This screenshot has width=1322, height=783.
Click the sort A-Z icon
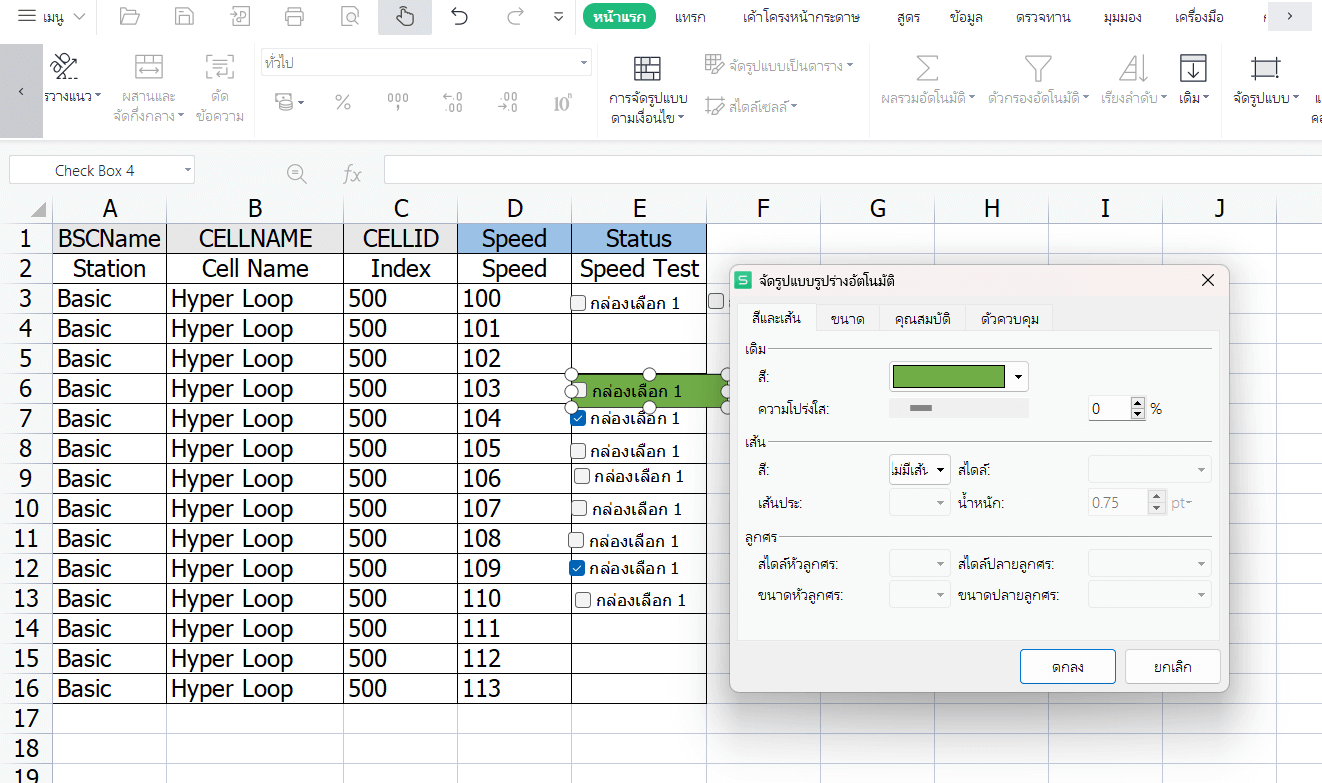(1133, 70)
